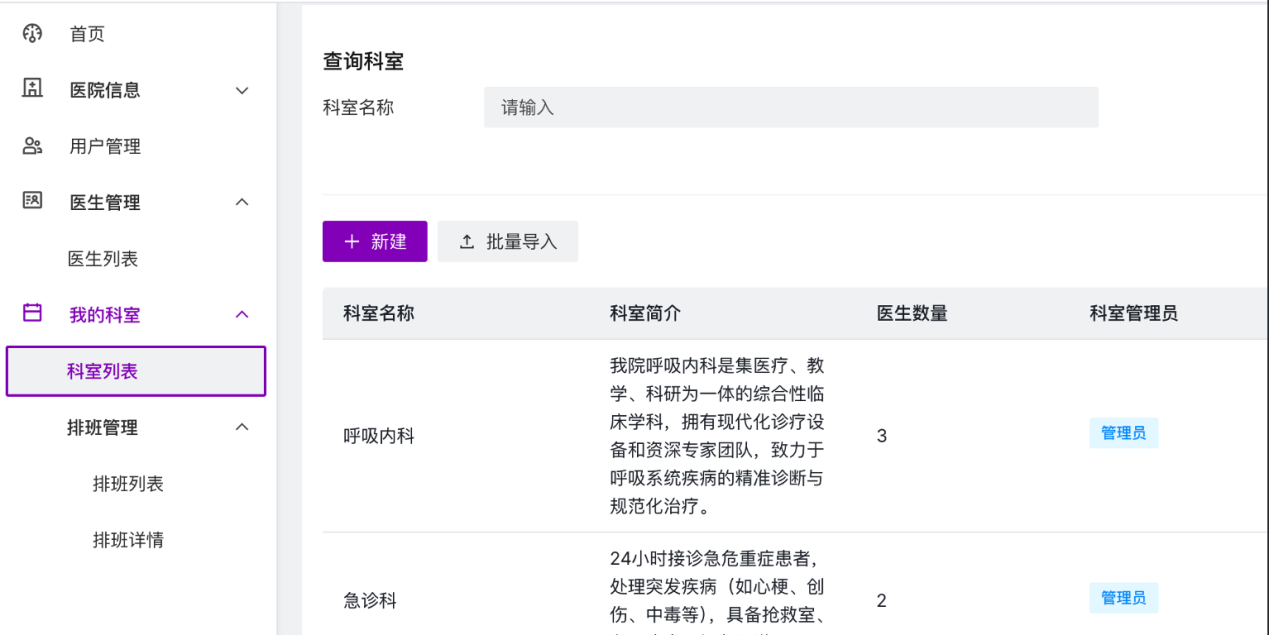Click the plus icon in 新建 button
Viewport: 1269px width, 635px height.
351,242
